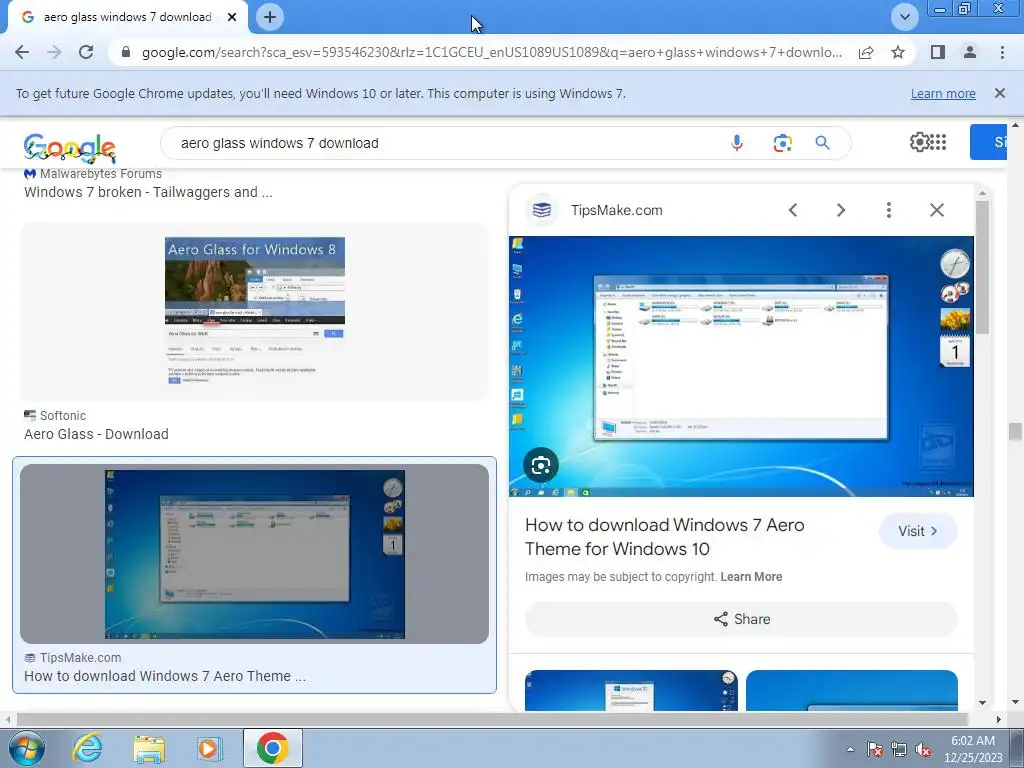1024x768 pixels.
Task: Click the Visit button
Action: click(x=918, y=531)
